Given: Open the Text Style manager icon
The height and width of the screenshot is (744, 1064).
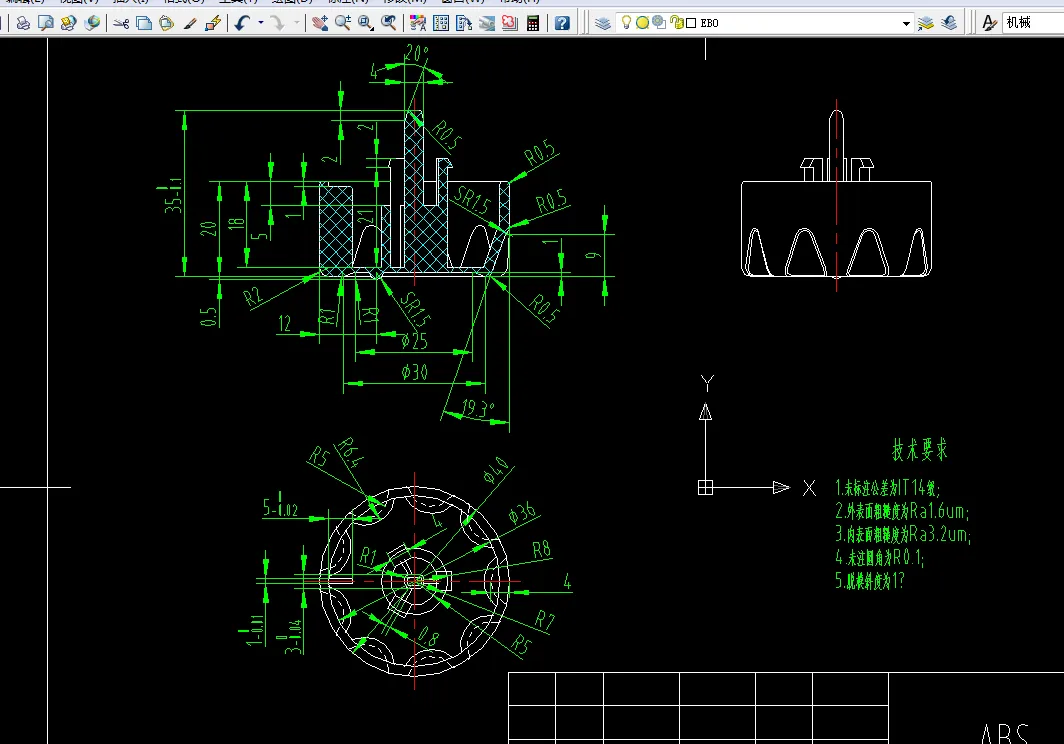Looking at the screenshot, I should pos(989,23).
